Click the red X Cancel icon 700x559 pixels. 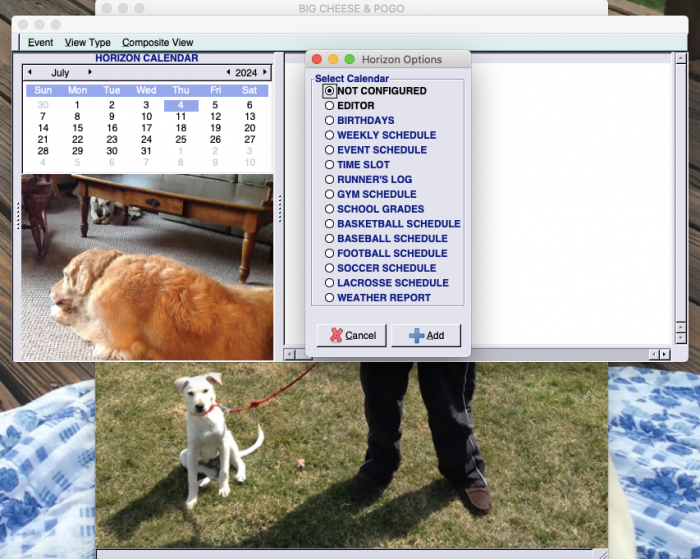tap(336, 336)
